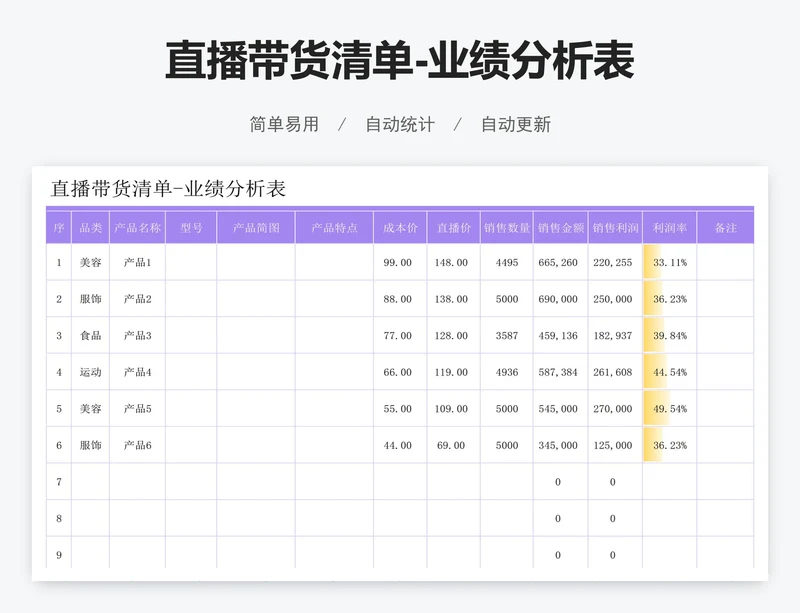The width and height of the screenshot is (800, 613).
Task: Select 食品 category cell
Action: click(90, 336)
